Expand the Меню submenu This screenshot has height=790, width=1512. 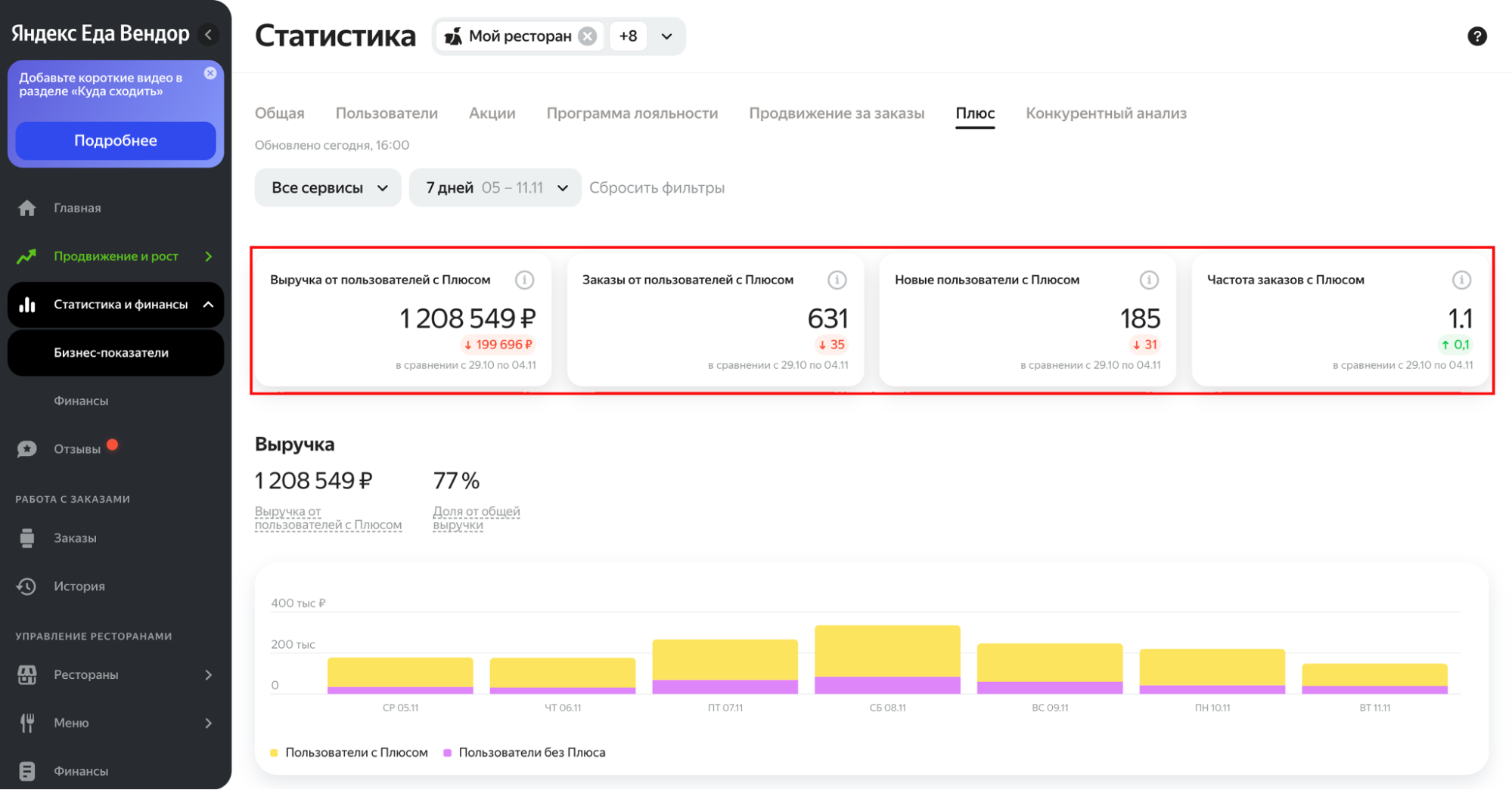[x=209, y=723]
